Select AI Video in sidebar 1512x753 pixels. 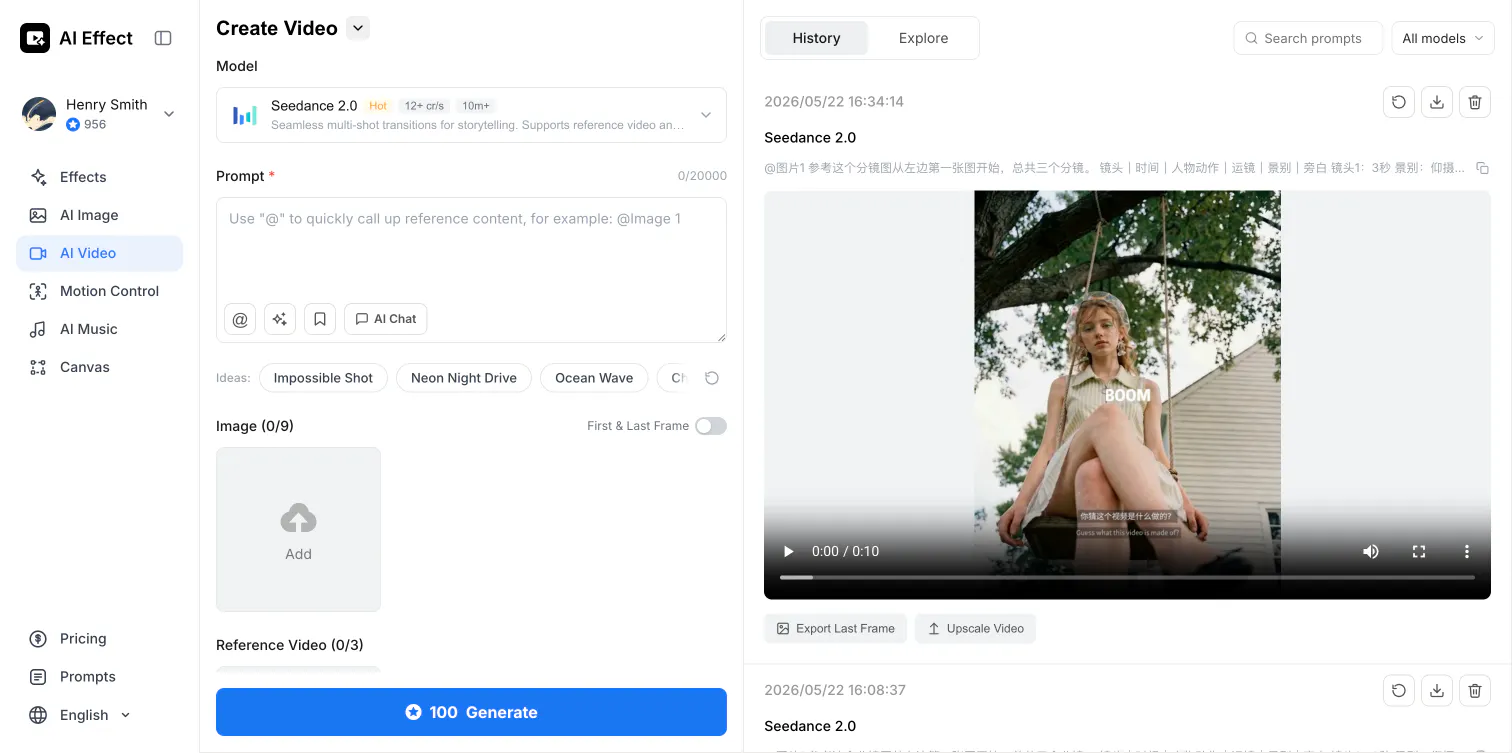(x=99, y=253)
